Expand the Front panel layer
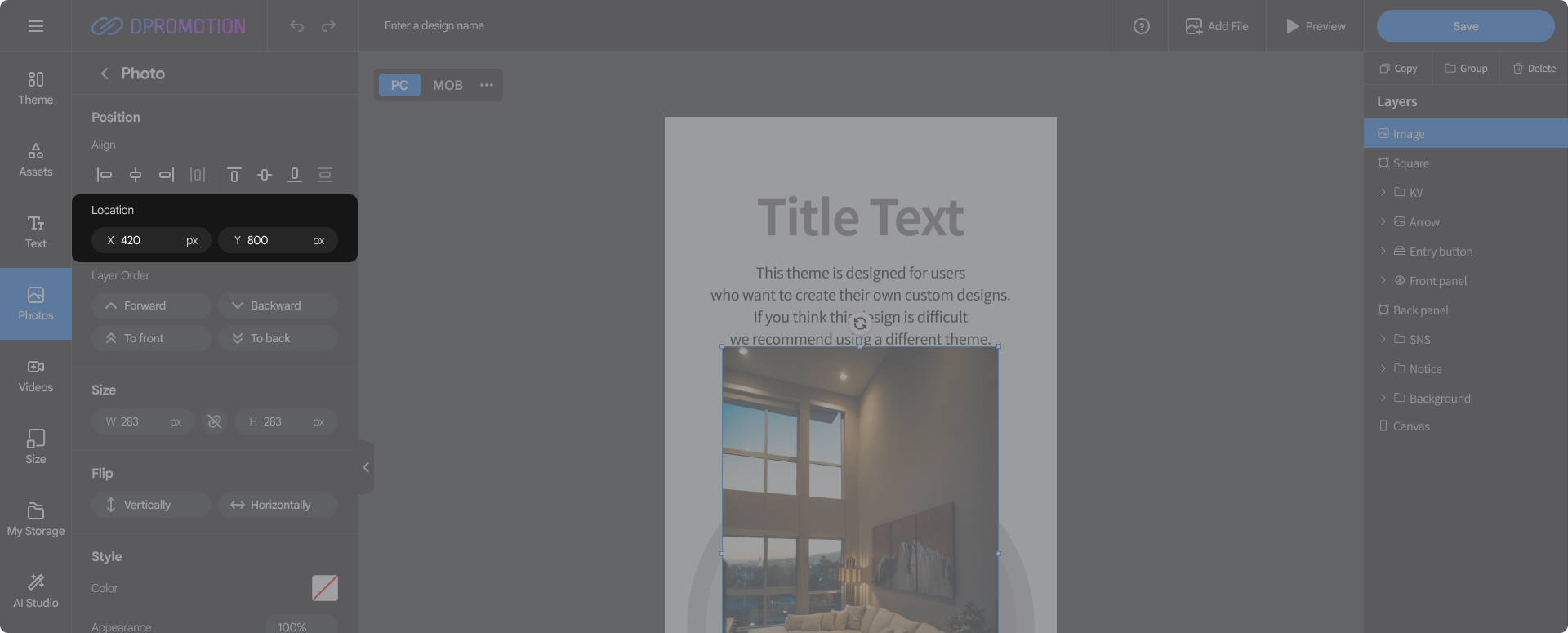This screenshot has width=1568, height=633. click(x=1383, y=281)
